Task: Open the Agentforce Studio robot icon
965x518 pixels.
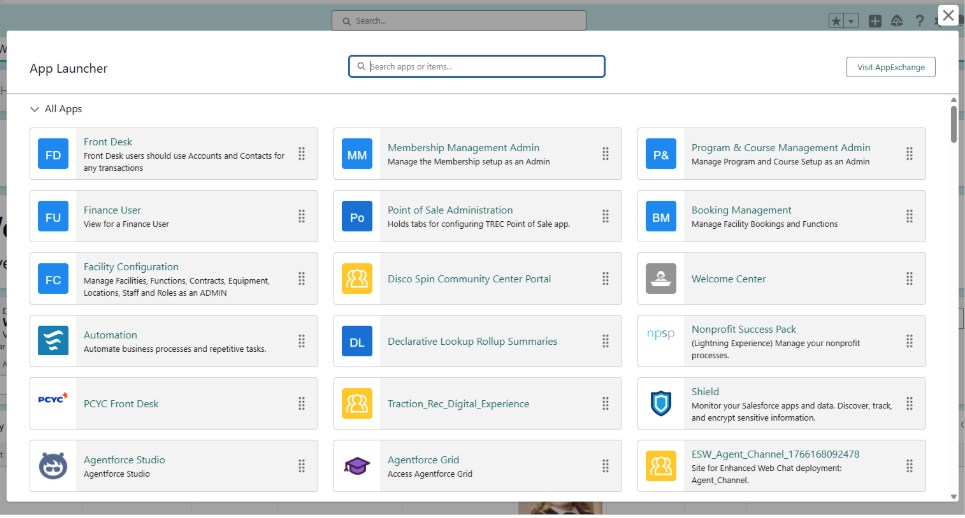Action: (53, 466)
